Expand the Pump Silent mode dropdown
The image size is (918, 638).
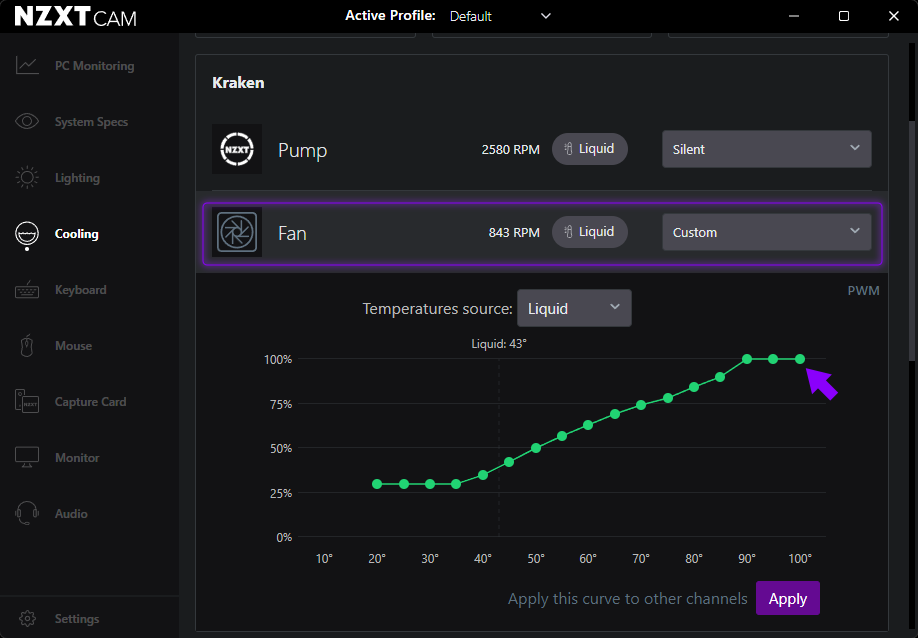click(766, 149)
